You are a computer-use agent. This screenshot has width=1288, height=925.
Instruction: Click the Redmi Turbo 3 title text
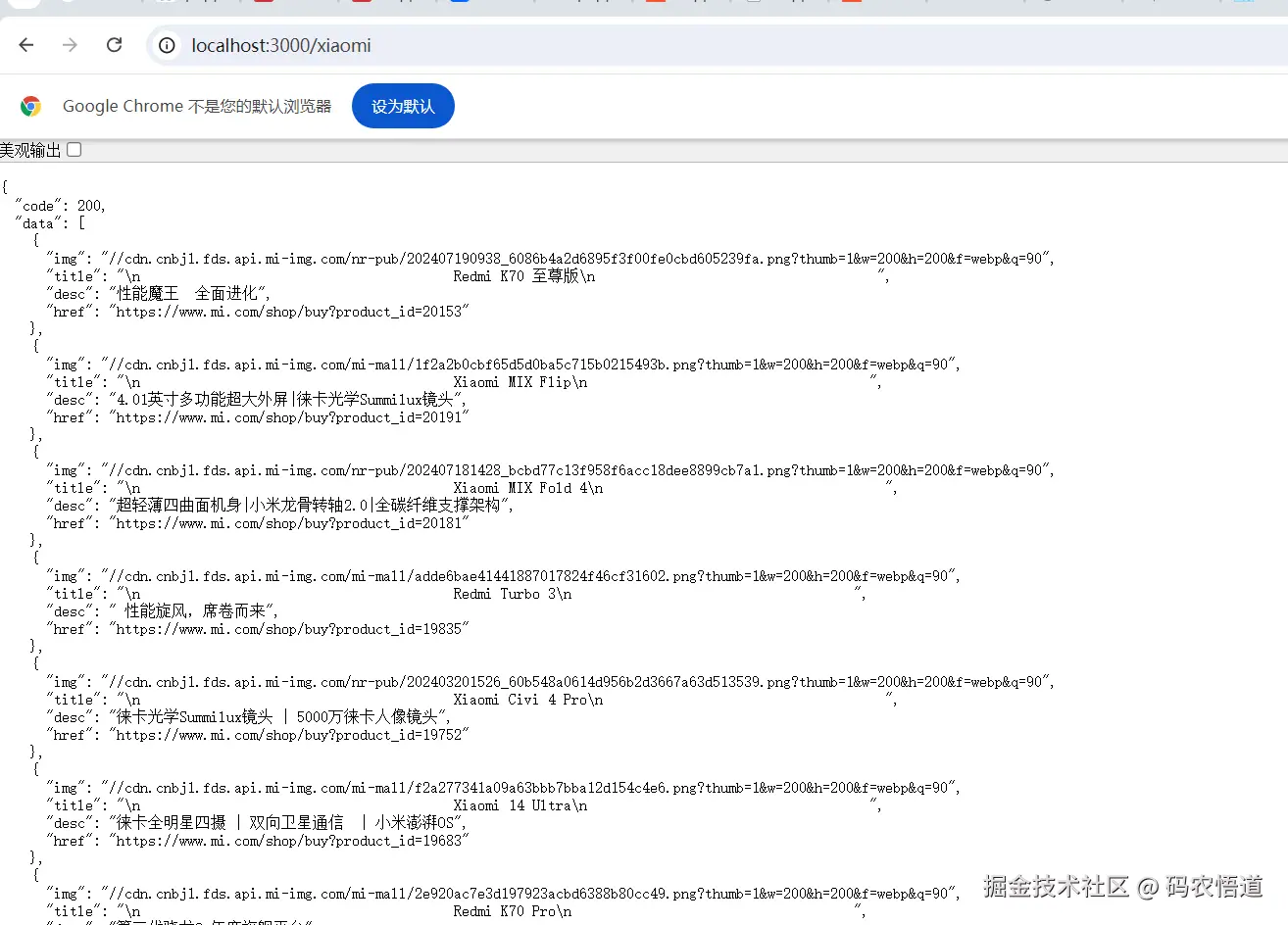[x=505, y=594]
